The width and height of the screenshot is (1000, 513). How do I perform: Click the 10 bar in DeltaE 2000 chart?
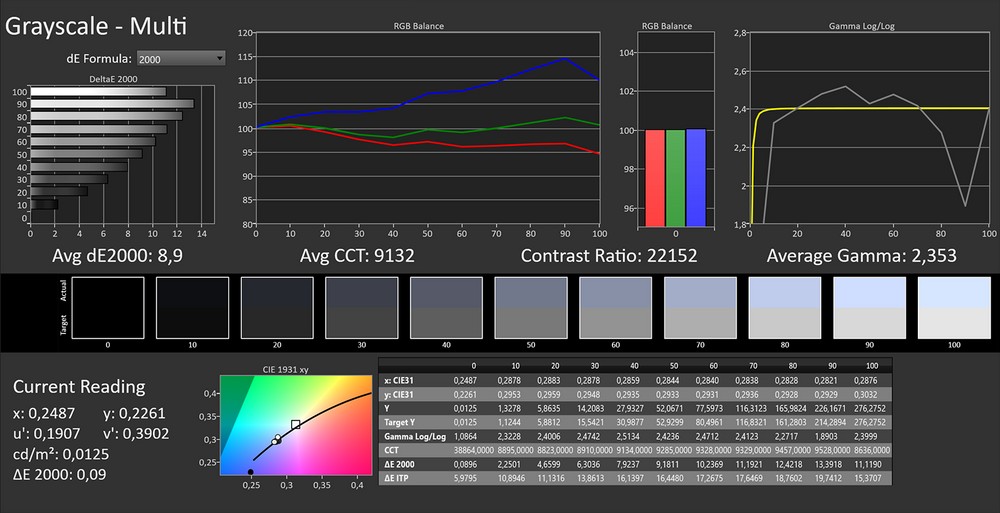click(x=44, y=204)
